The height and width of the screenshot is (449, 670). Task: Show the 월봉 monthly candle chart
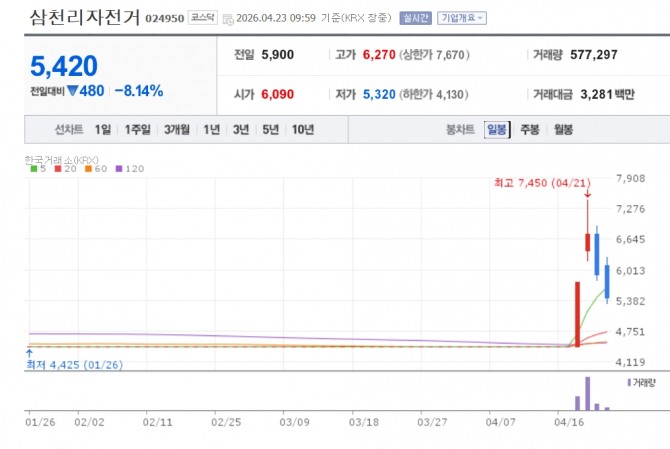coord(563,130)
